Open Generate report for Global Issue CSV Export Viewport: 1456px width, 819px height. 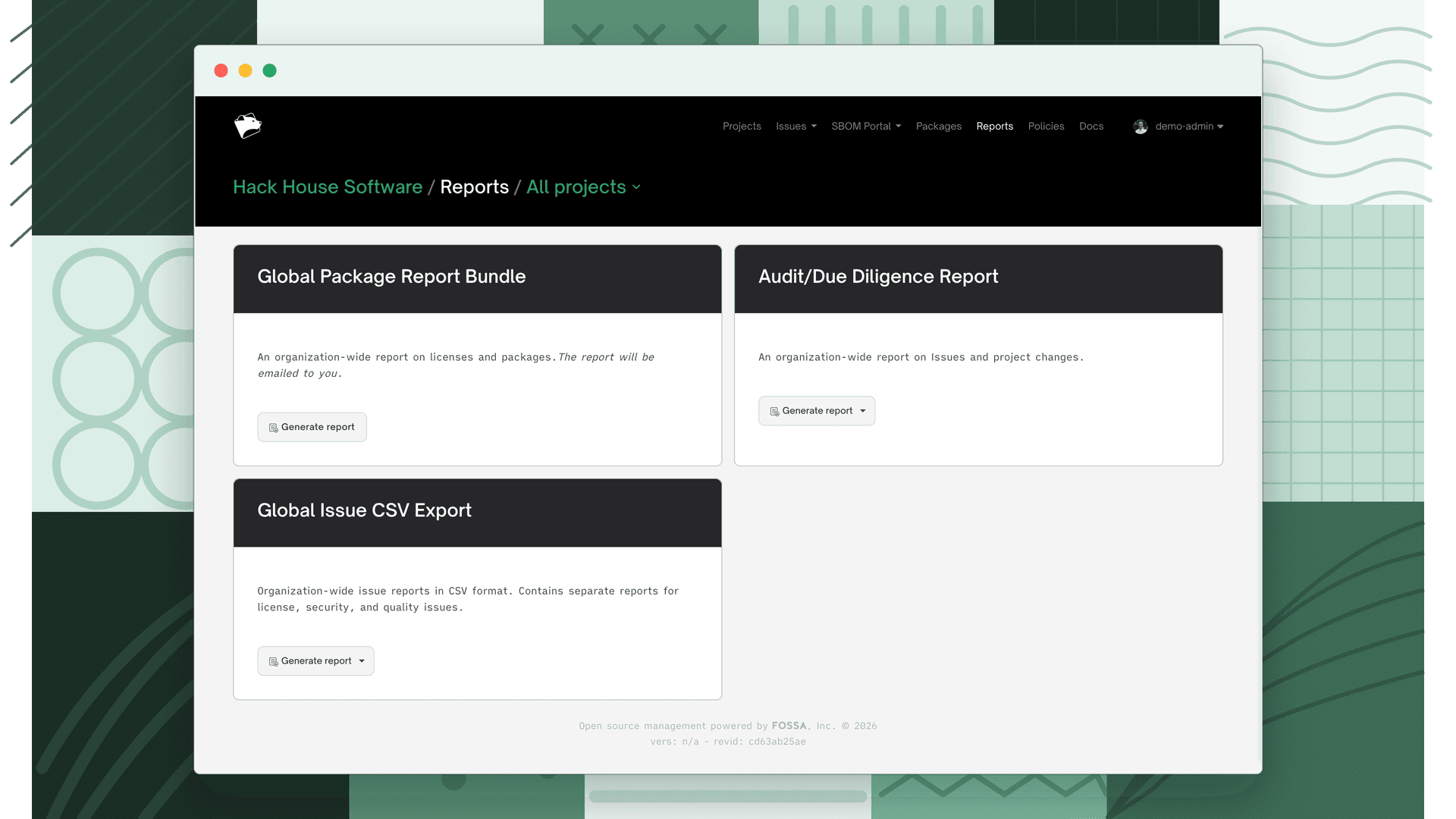[315, 661]
